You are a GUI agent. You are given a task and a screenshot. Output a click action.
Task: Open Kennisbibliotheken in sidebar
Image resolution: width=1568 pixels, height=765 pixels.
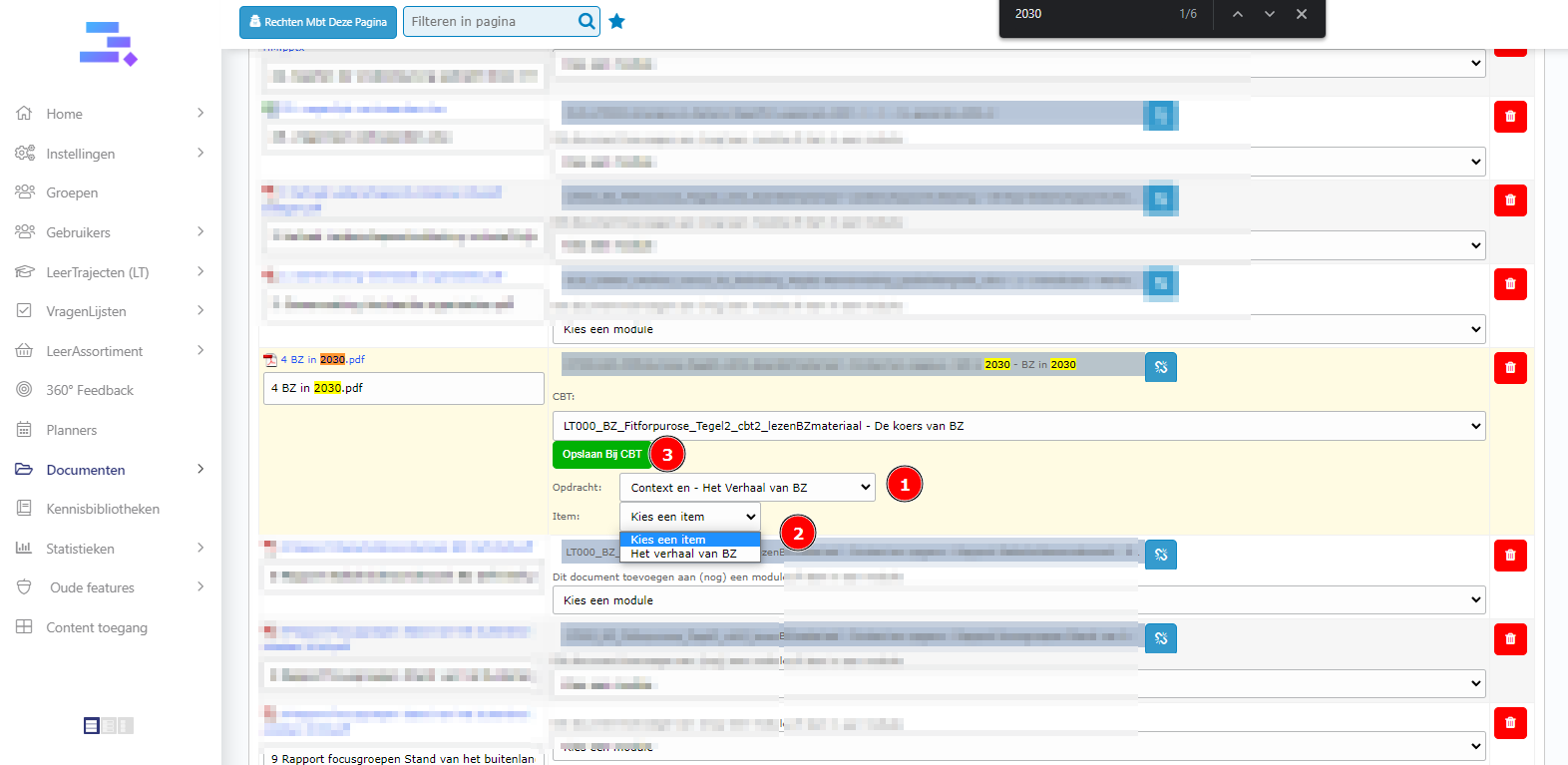point(103,509)
